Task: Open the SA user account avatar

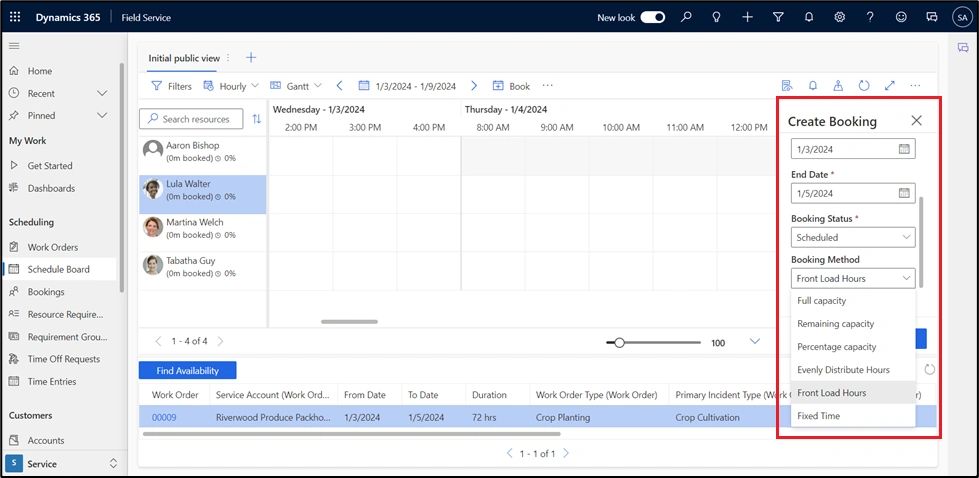Action: [x=962, y=17]
